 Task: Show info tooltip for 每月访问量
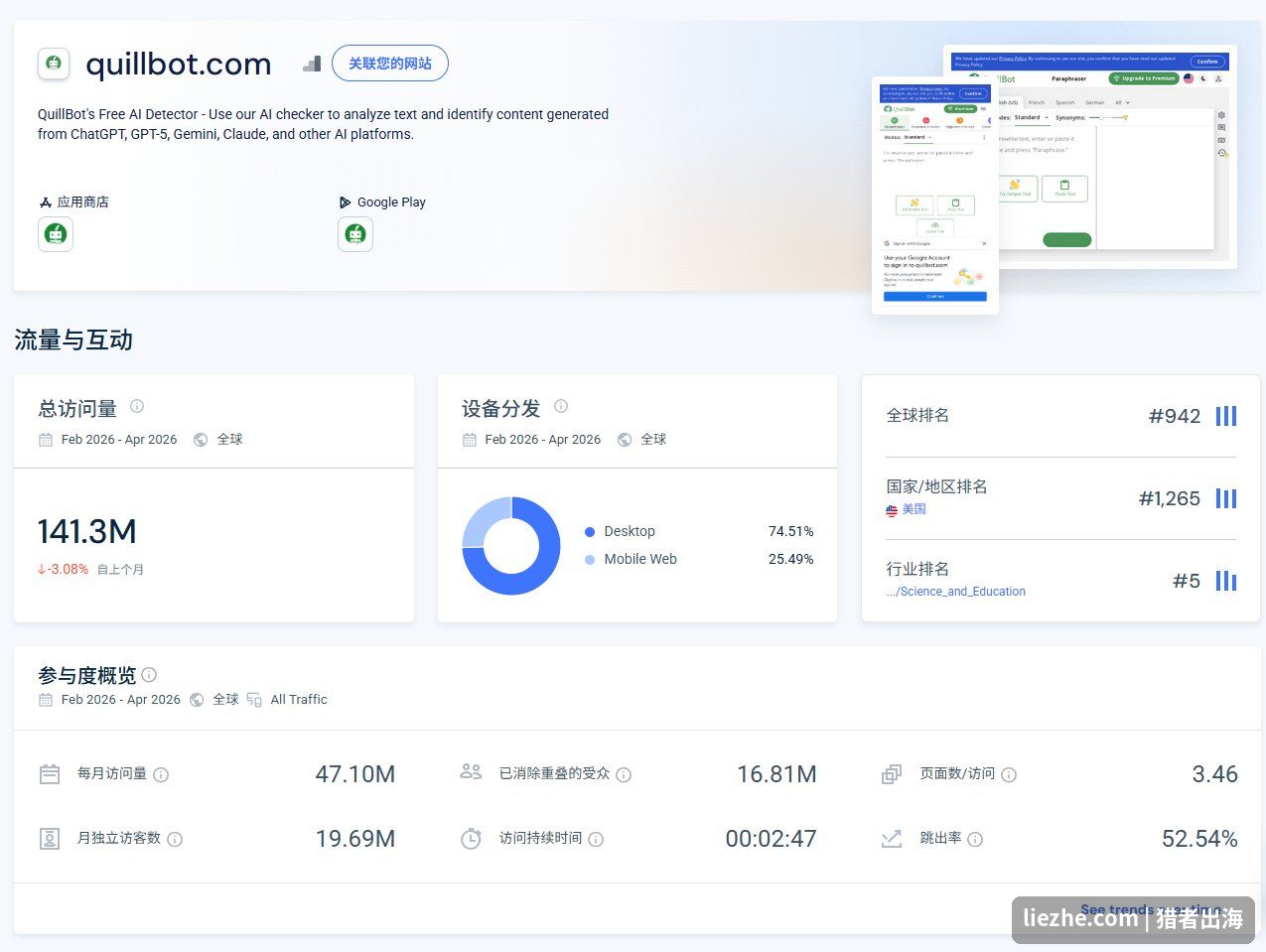(x=161, y=774)
